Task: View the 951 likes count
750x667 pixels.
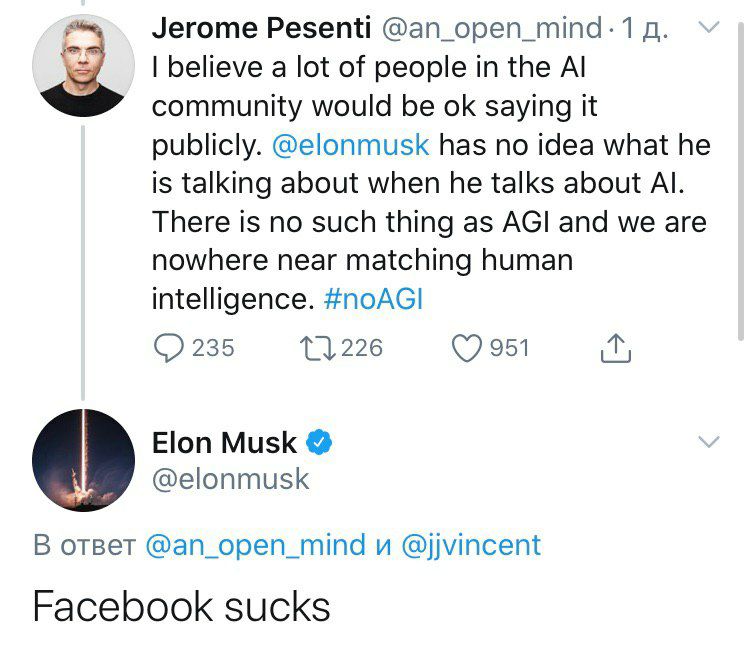Action: pos(509,348)
